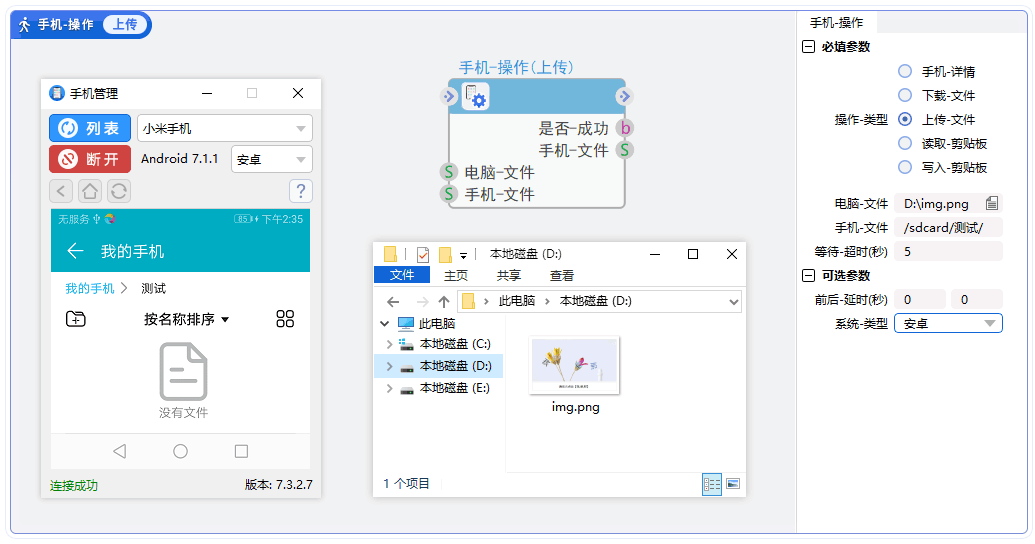Viewport: 1035px width, 544px height.
Task: Click the 列表 button
Action: (x=90, y=128)
